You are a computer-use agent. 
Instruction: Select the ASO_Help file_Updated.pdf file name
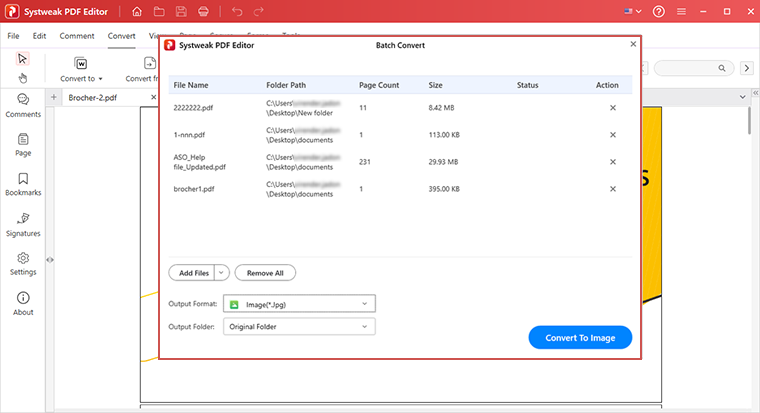click(x=200, y=162)
